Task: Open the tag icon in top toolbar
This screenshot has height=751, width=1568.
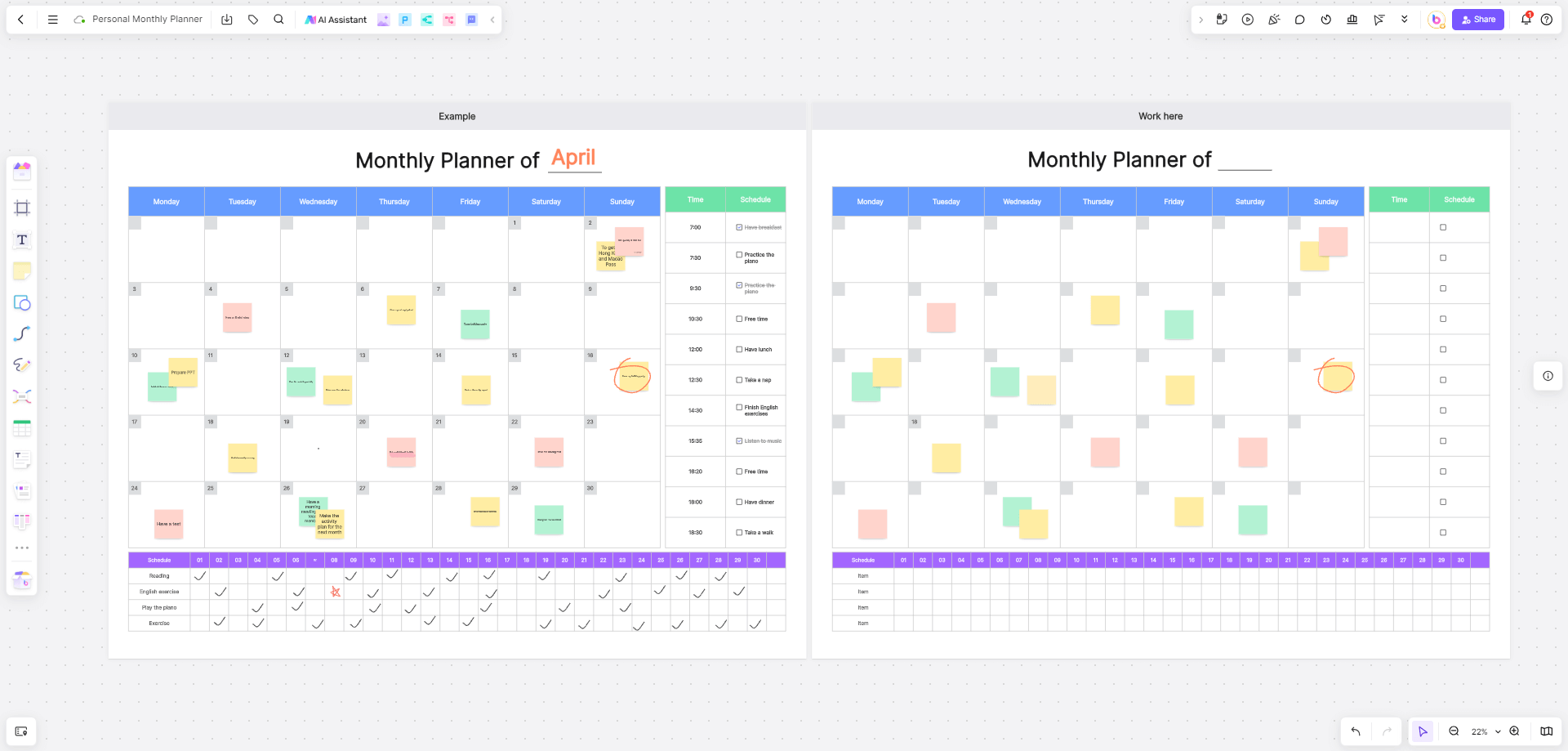Action: click(x=253, y=20)
